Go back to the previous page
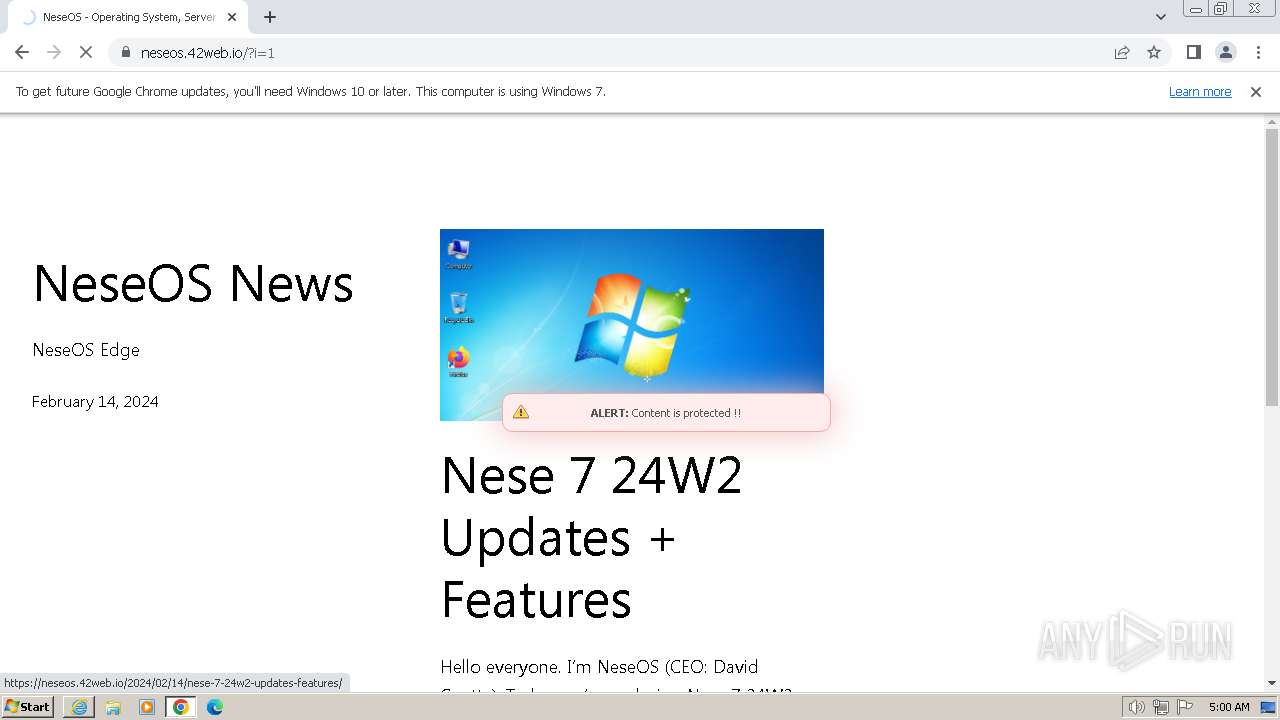1280x720 pixels. point(22,52)
